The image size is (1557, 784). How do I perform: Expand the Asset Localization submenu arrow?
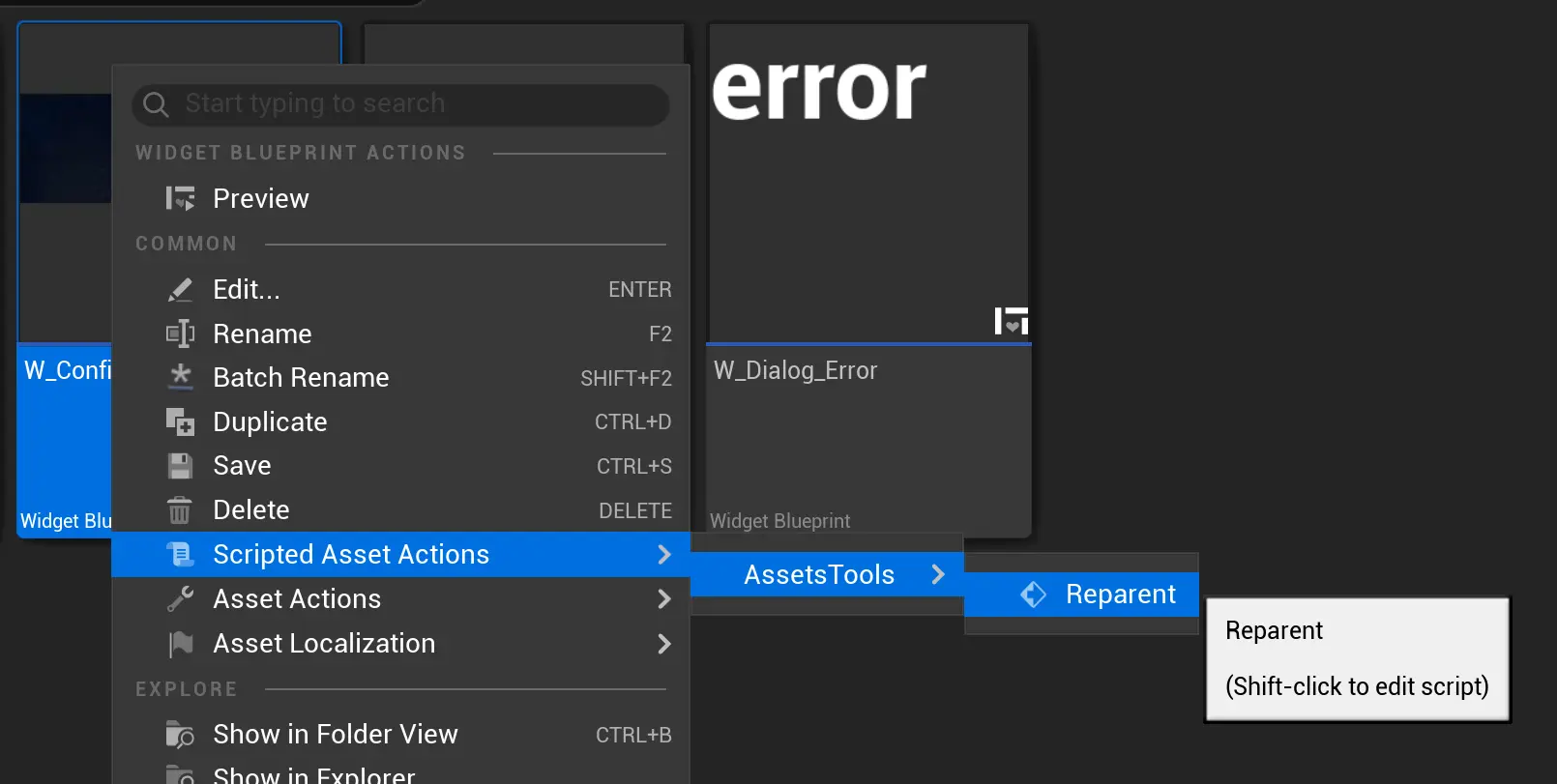coord(663,644)
